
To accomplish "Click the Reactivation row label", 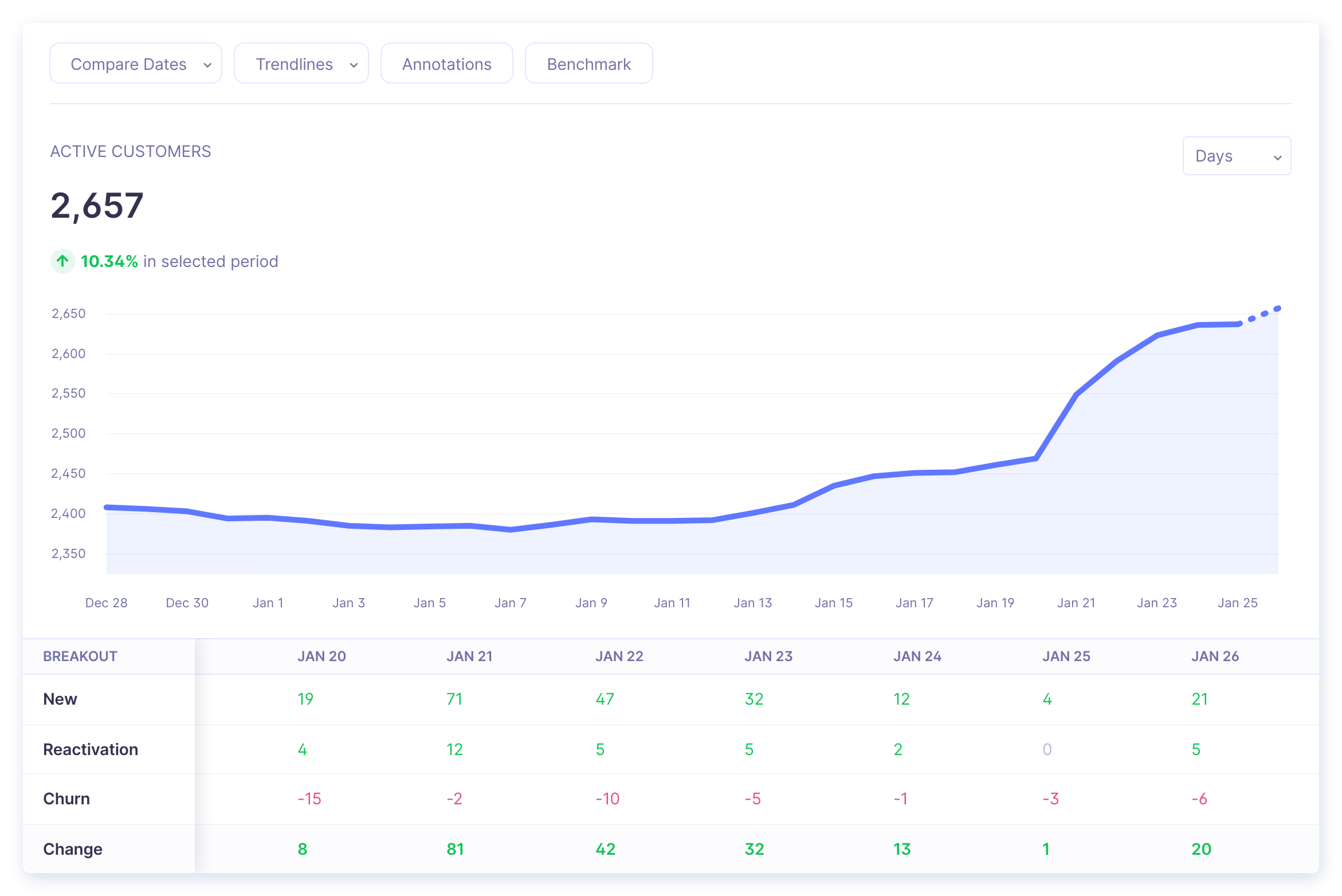I will click(x=91, y=749).
